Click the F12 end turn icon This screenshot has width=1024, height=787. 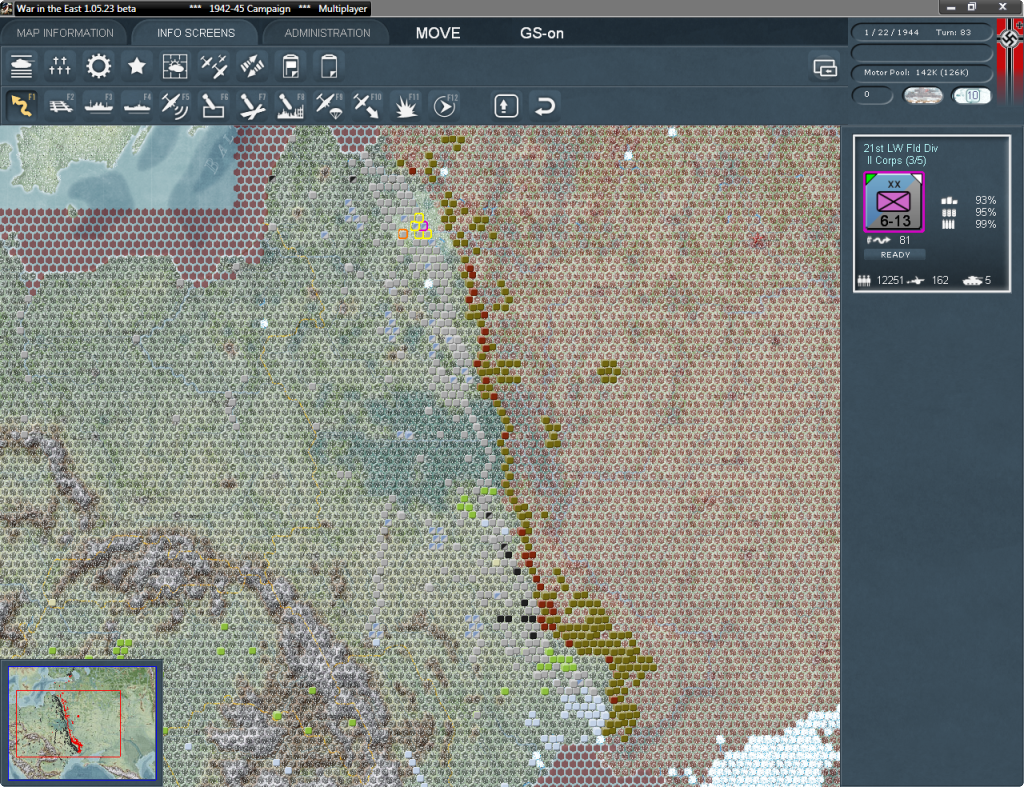445,106
